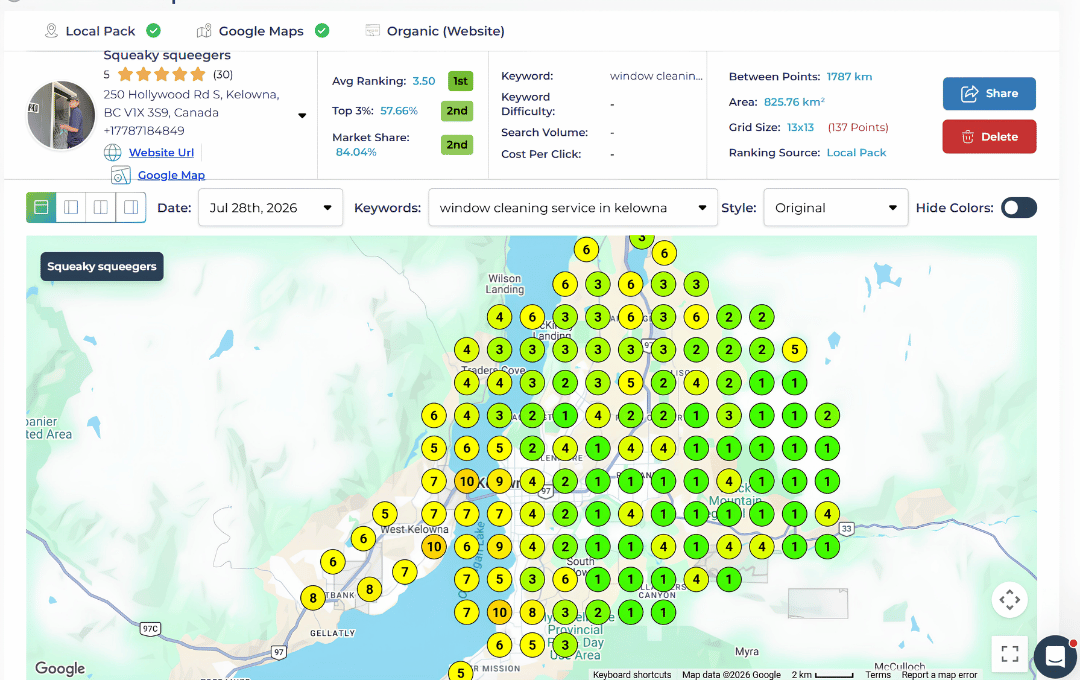
Task: Click the (30) reviews count
Action: (222, 74)
